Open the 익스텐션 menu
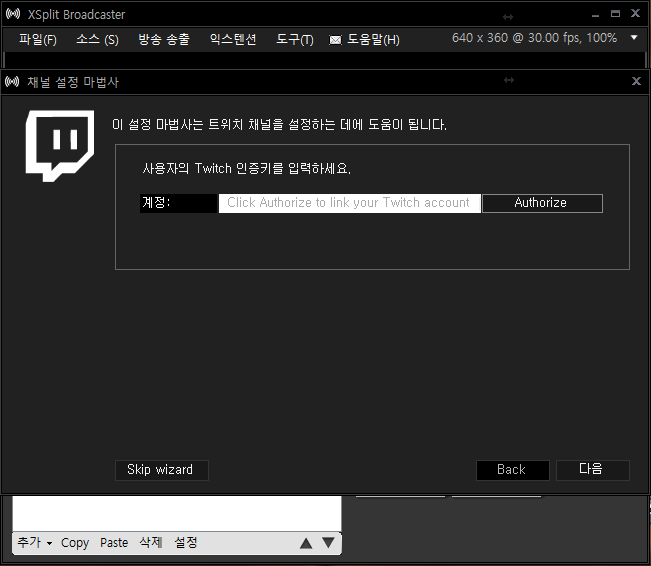651x566 pixels. point(233,40)
